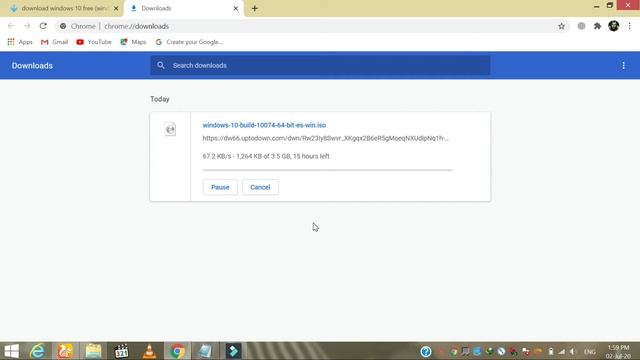Image resolution: width=640 pixels, height=360 pixels.
Task: Open the volume speaker tray icon
Action: [573, 351]
